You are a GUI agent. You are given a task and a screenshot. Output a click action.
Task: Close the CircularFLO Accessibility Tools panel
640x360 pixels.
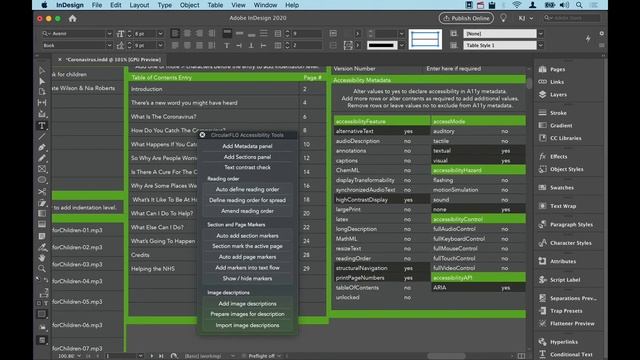click(202, 135)
